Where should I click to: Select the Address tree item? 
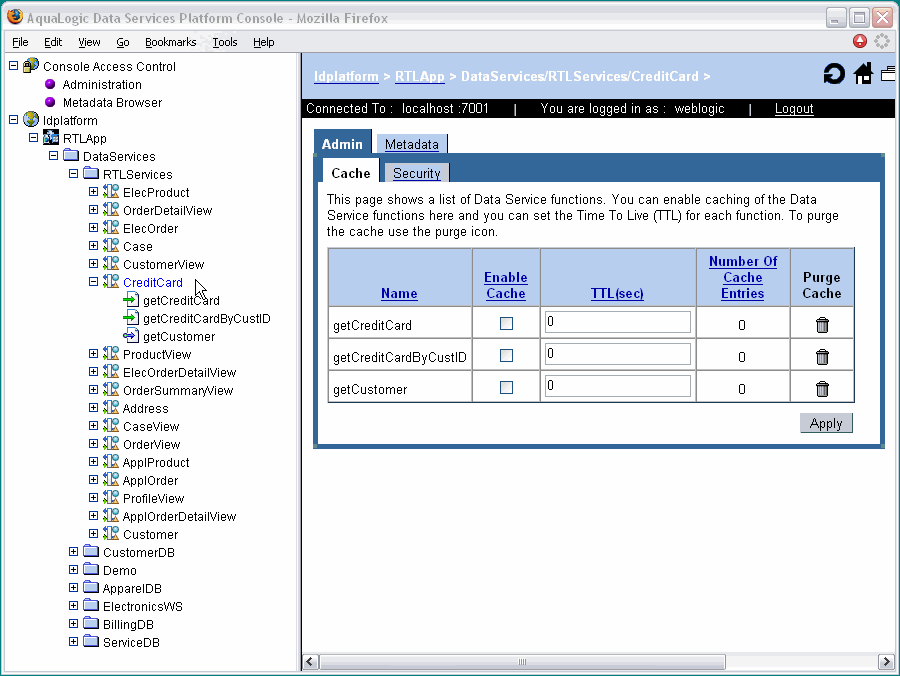(146, 409)
